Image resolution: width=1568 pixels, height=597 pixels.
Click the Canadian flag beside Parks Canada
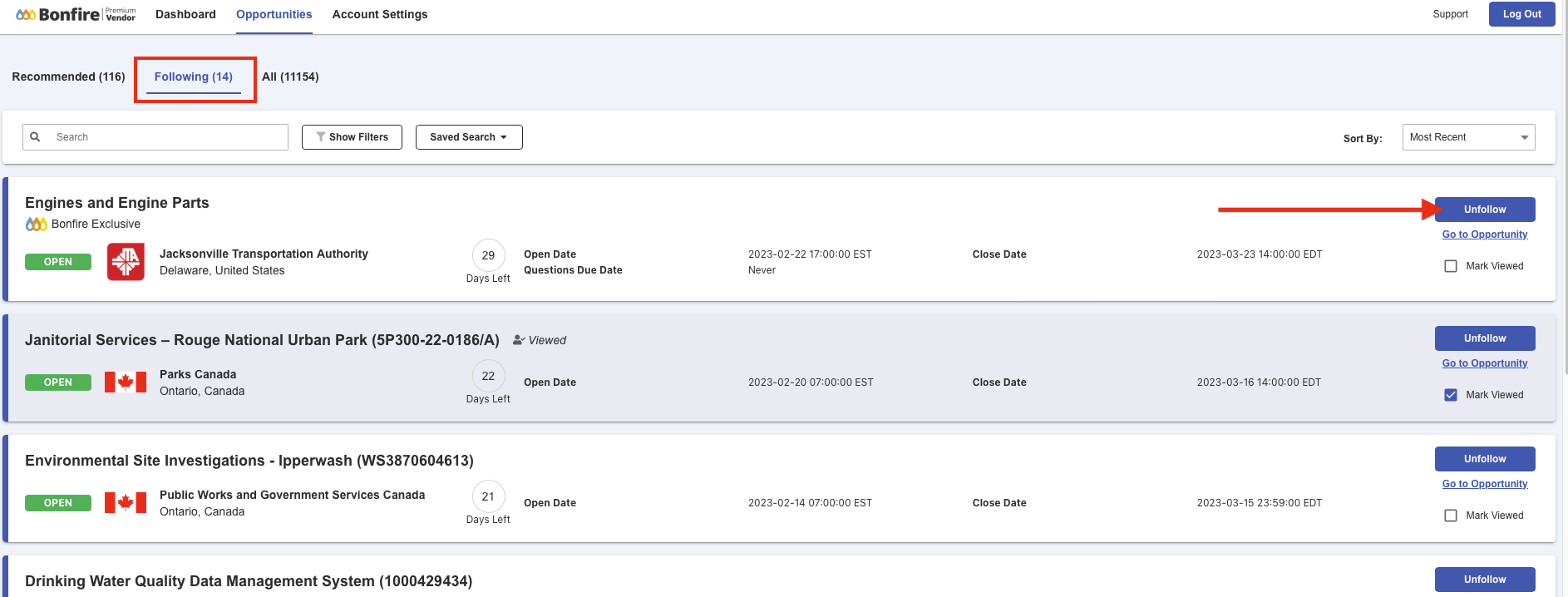126,382
